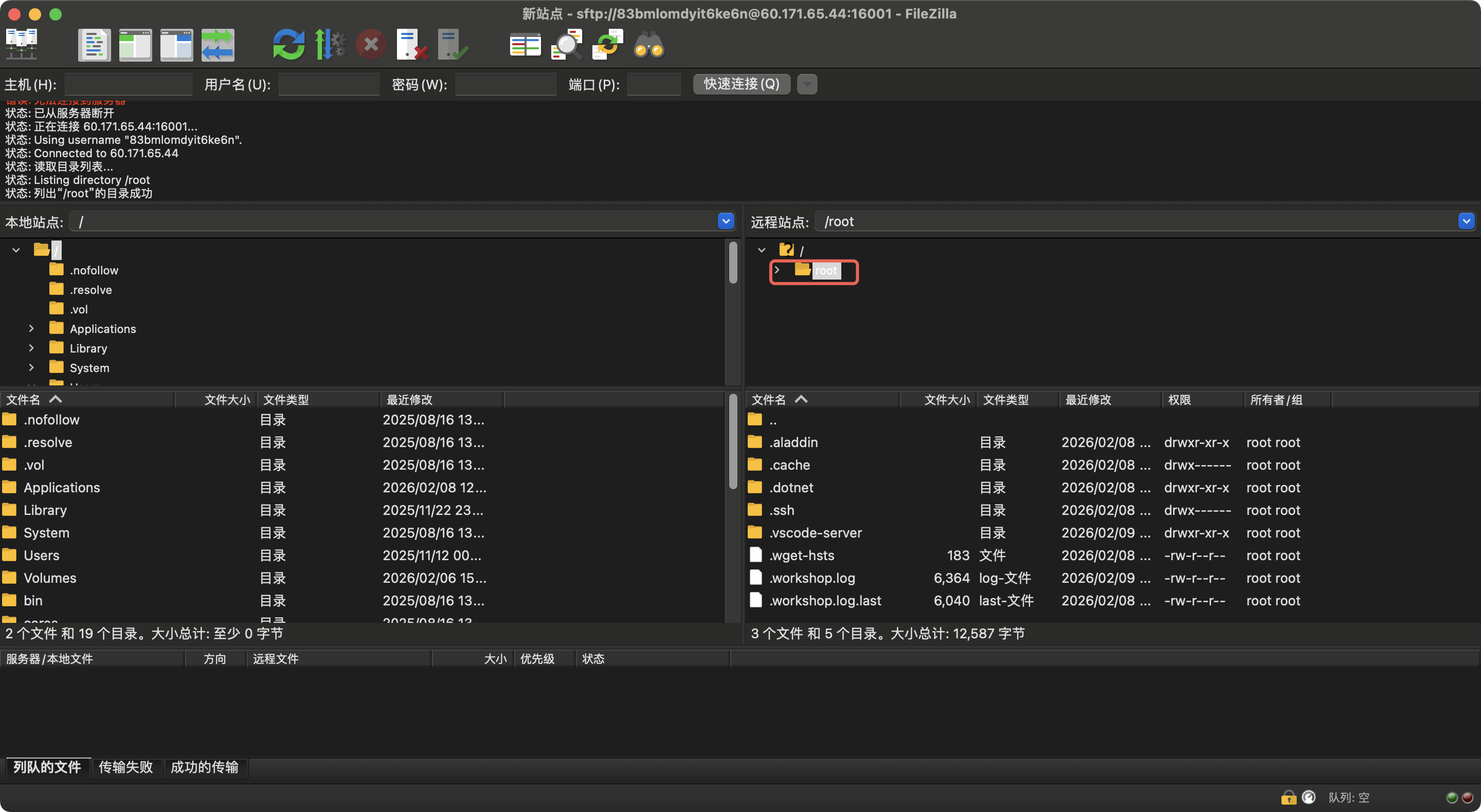Switch to 成功的传输 tab
The image size is (1481, 812).
click(204, 767)
